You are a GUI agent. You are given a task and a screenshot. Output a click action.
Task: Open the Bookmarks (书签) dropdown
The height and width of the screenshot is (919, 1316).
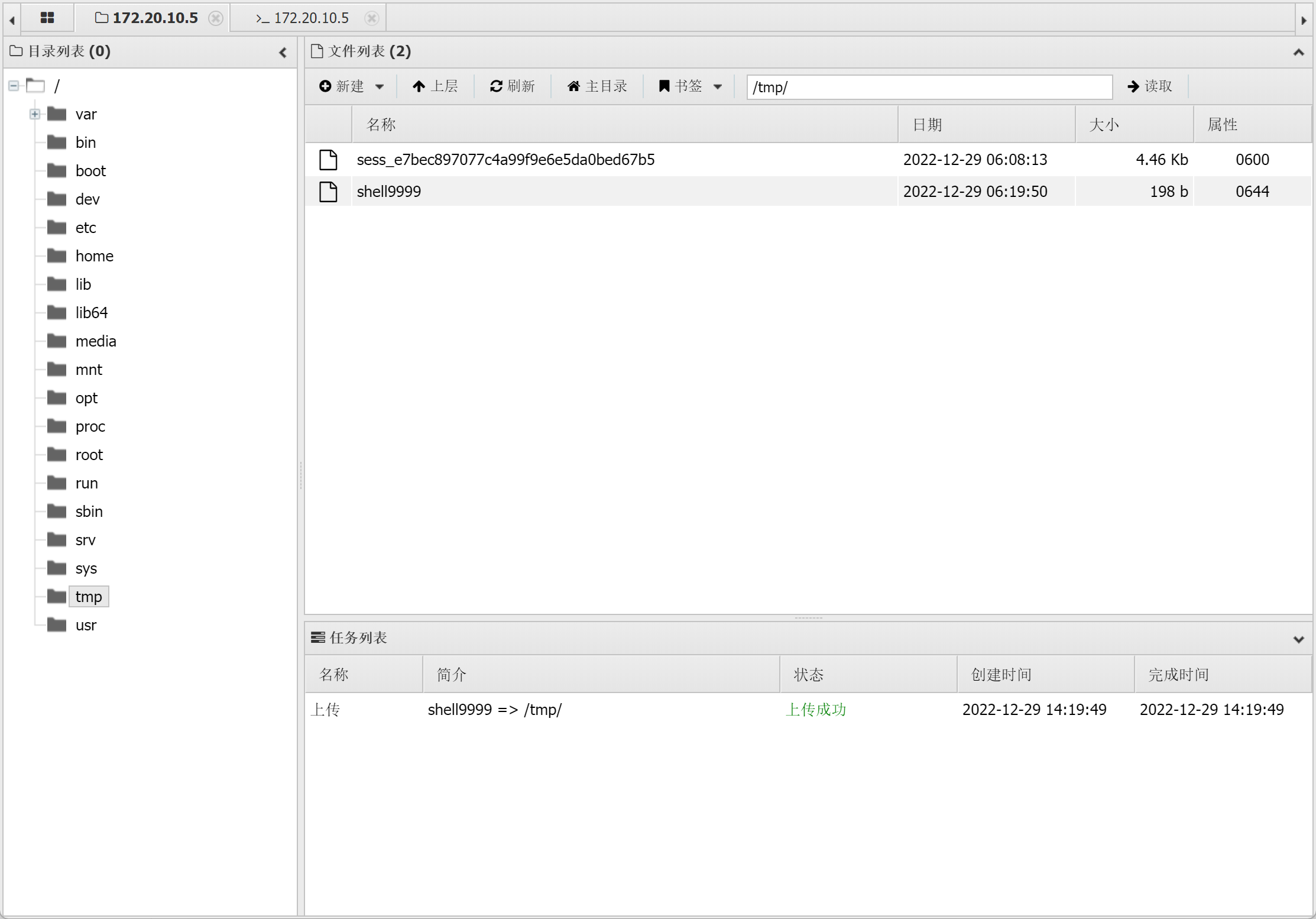689,86
